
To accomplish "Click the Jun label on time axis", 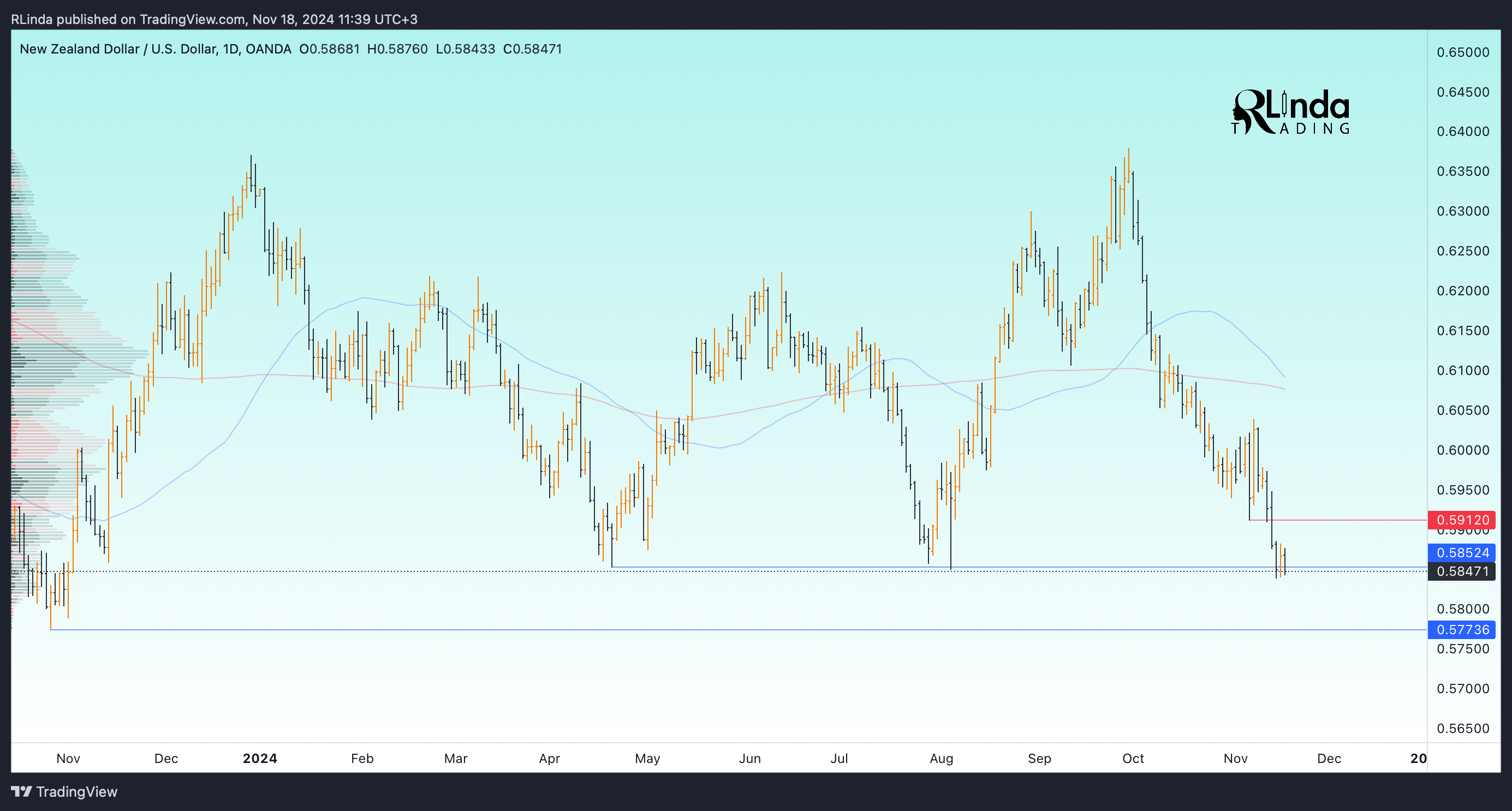I will click(749, 758).
